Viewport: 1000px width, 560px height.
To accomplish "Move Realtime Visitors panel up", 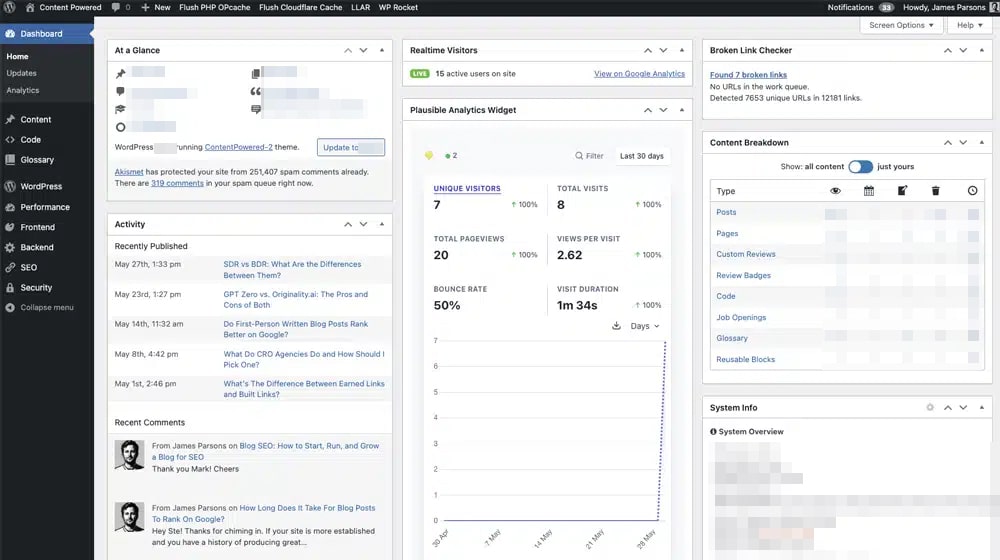I will [648, 50].
